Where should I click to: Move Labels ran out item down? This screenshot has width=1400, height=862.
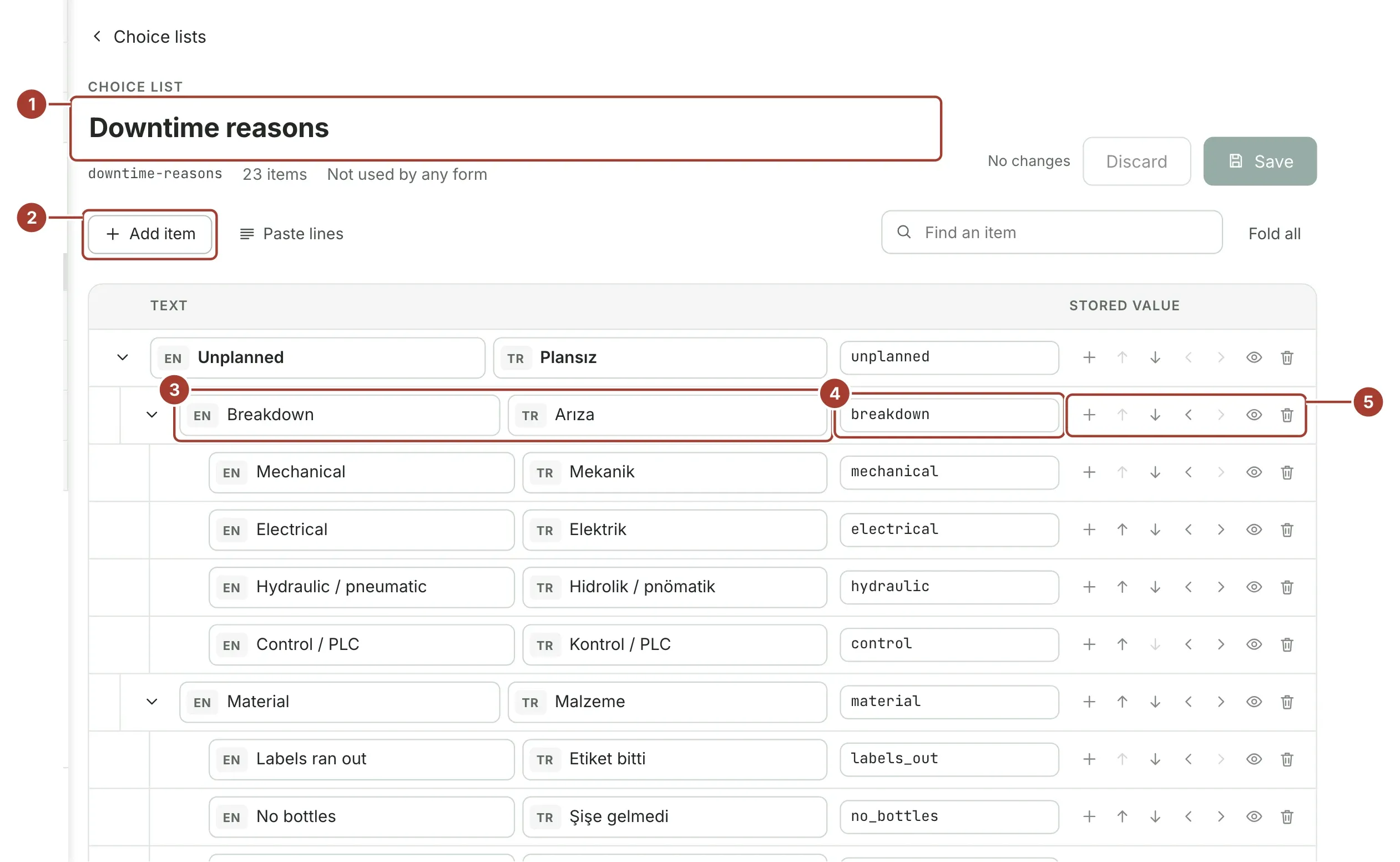pyautogui.click(x=1155, y=759)
